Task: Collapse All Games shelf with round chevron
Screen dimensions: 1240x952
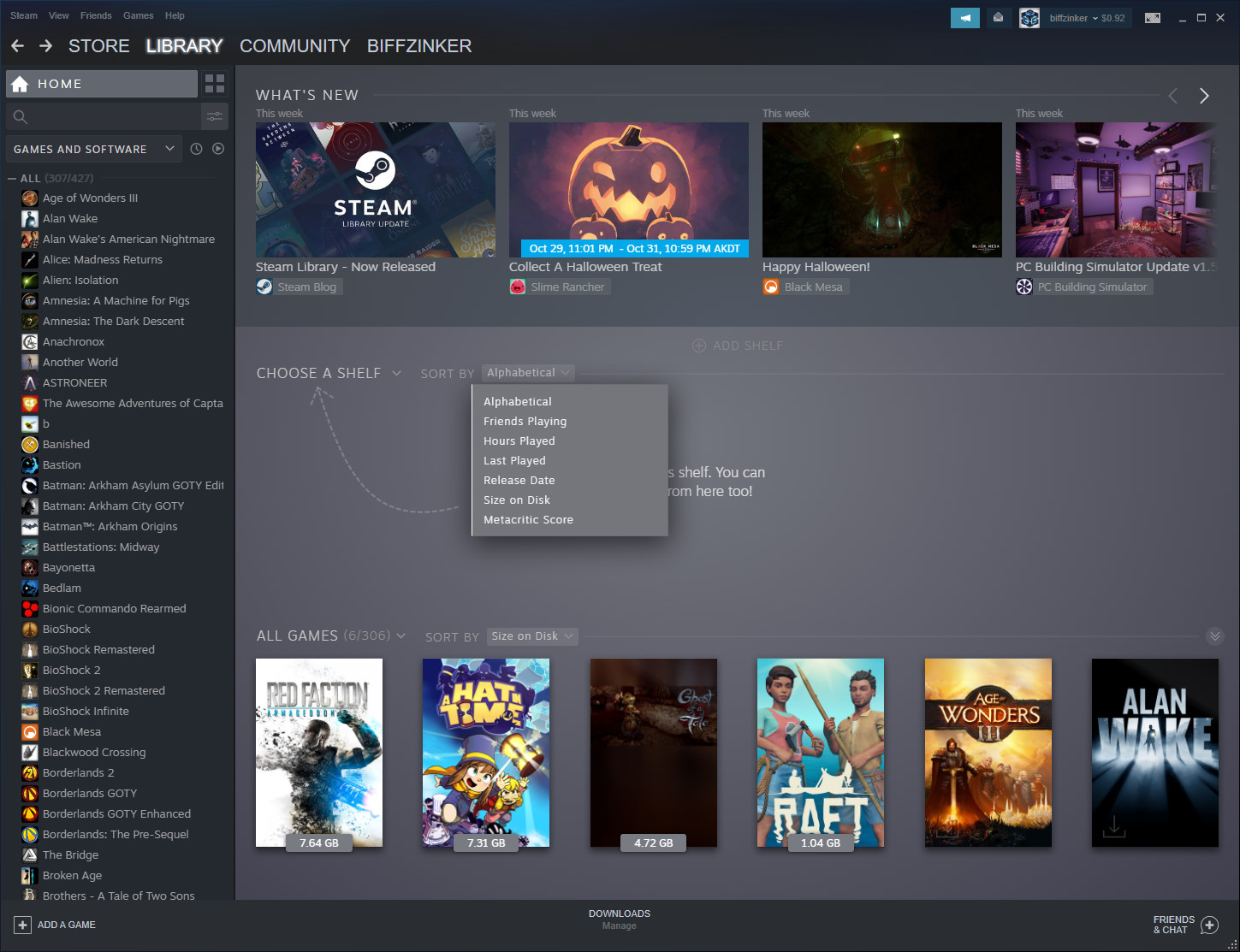Action: tap(1214, 636)
